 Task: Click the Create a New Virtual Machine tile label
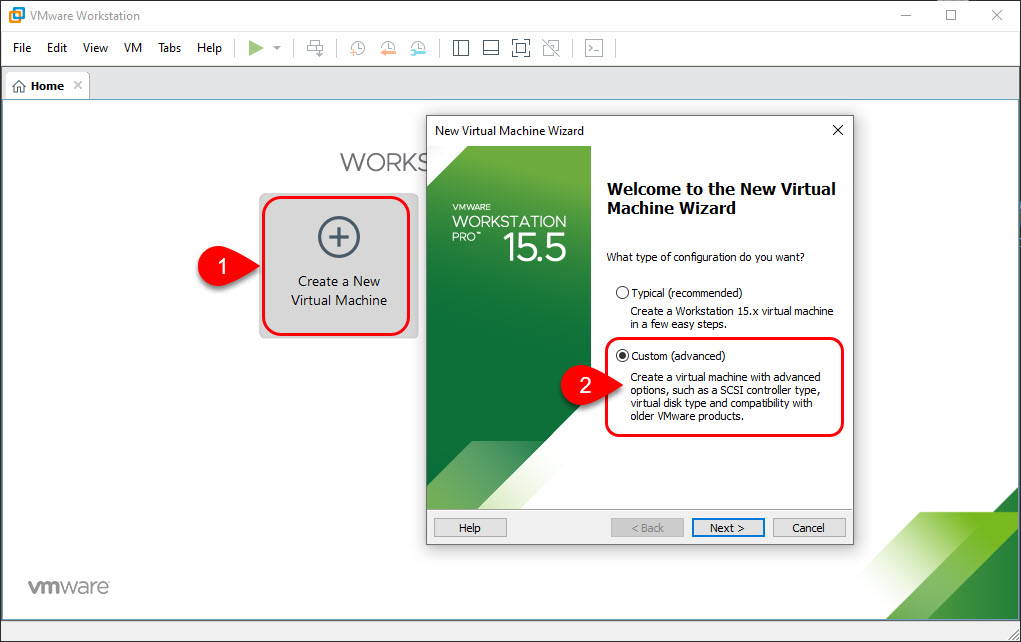[x=339, y=290]
